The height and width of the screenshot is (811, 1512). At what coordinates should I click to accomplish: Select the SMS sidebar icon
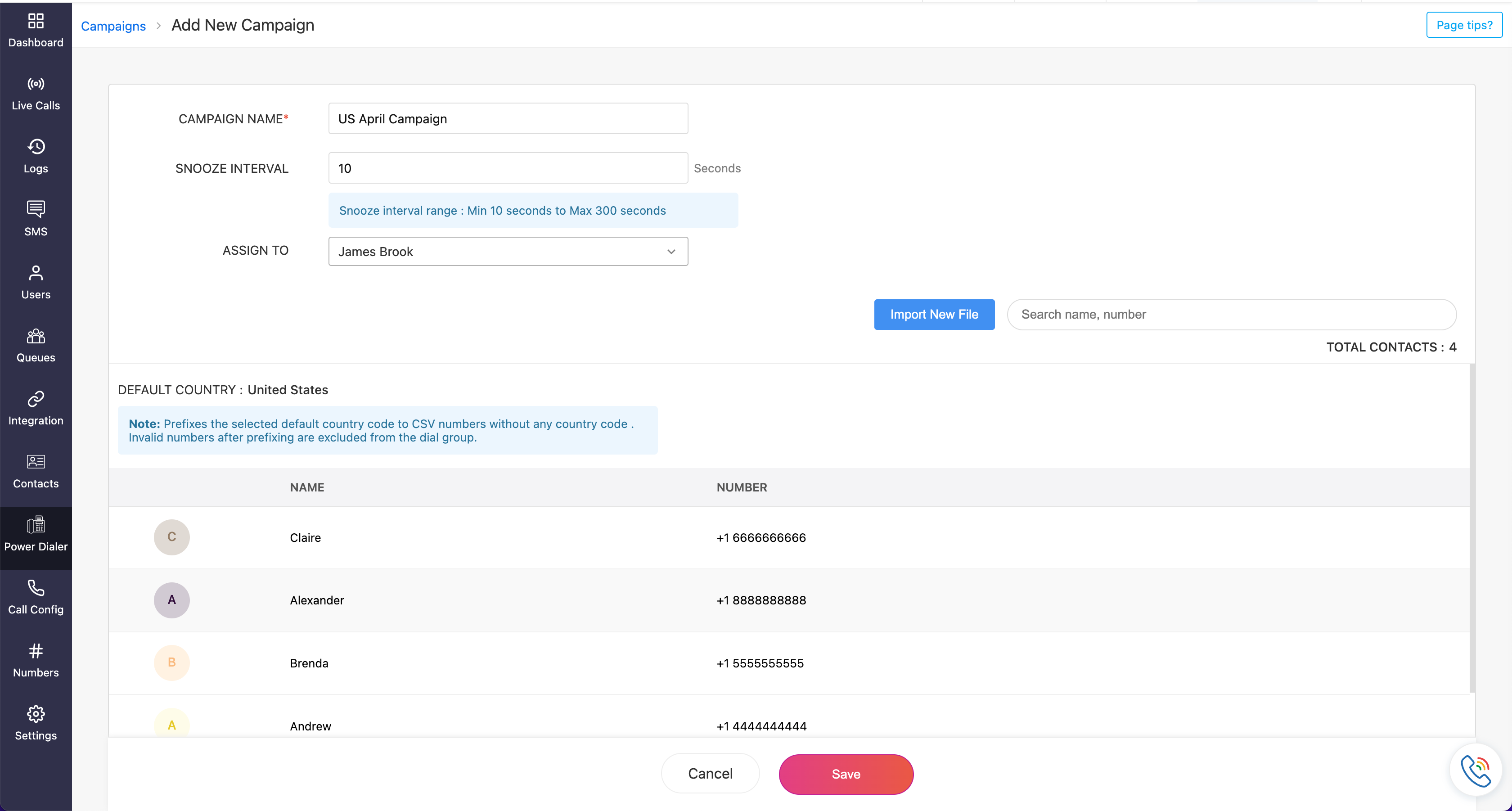[x=36, y=209]
